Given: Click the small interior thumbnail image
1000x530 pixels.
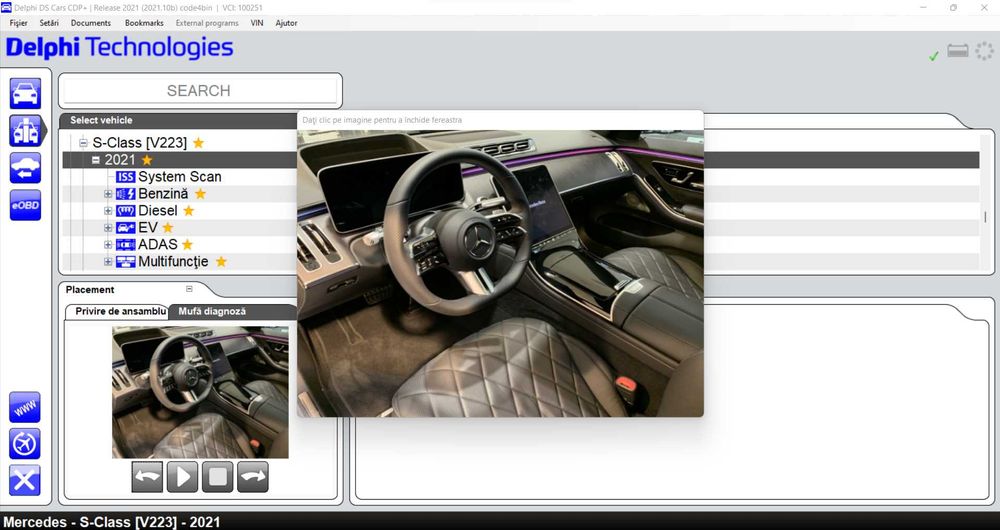Looking at the screenshot, I should [200, 392].
